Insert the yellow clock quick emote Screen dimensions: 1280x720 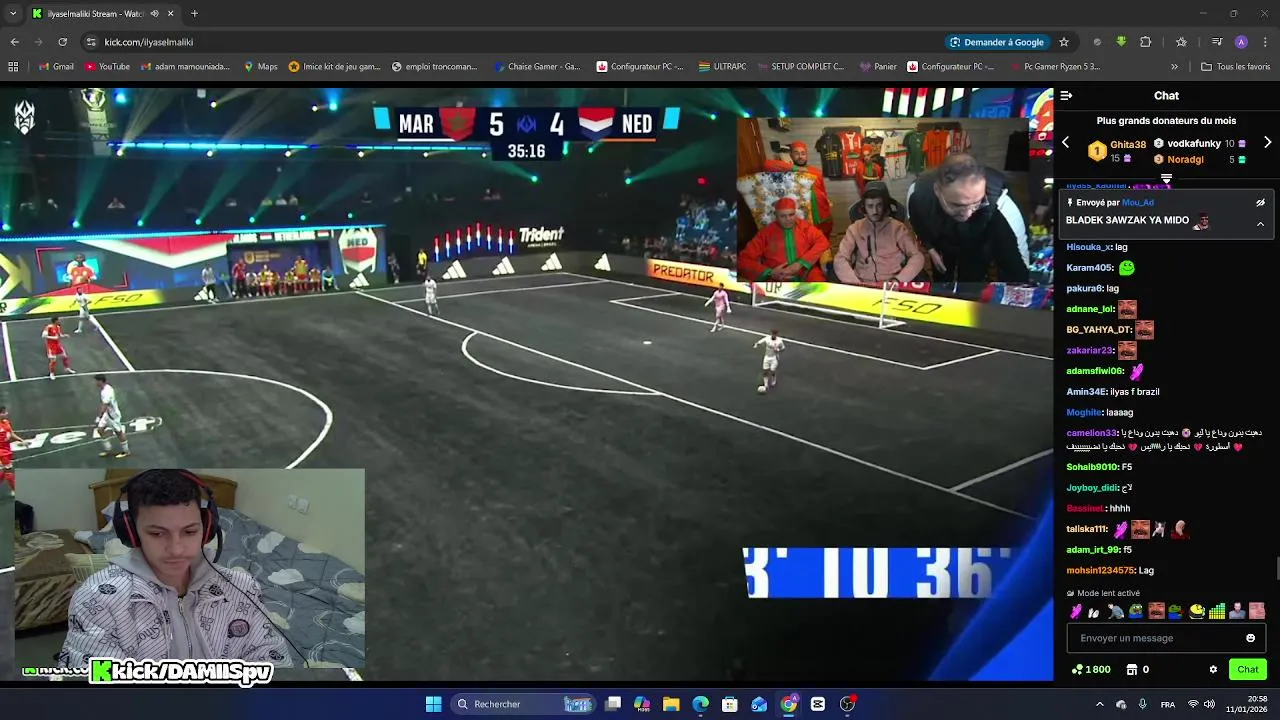pos(1196,611)
